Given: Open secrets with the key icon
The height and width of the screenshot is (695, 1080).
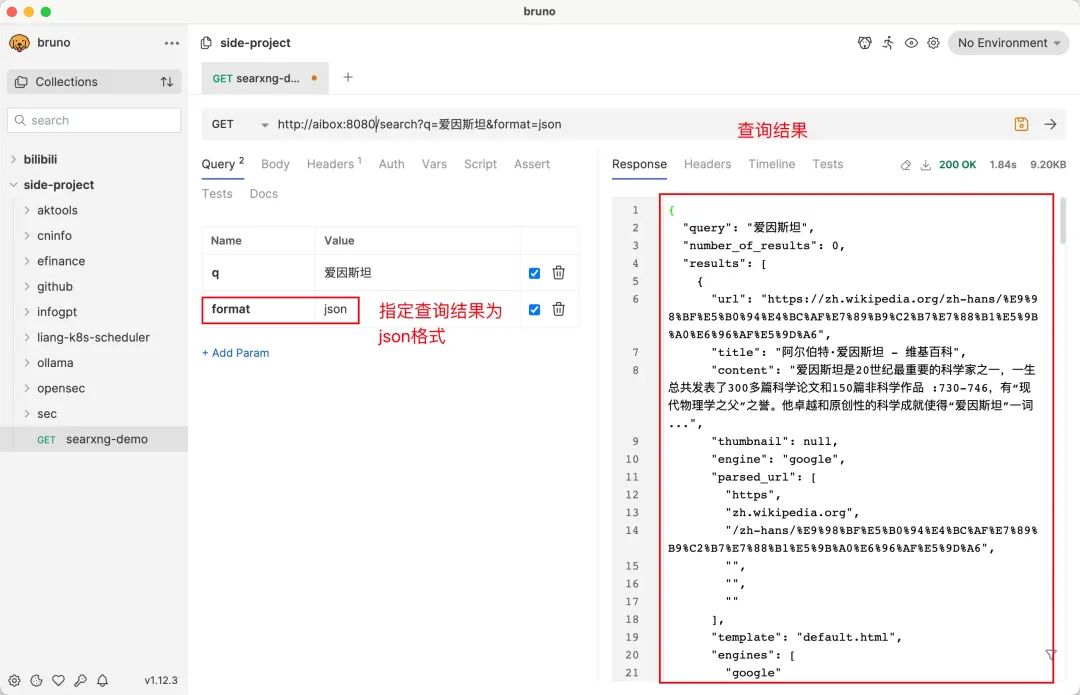Looking at the screenshot, I should (x=80, y=680).
